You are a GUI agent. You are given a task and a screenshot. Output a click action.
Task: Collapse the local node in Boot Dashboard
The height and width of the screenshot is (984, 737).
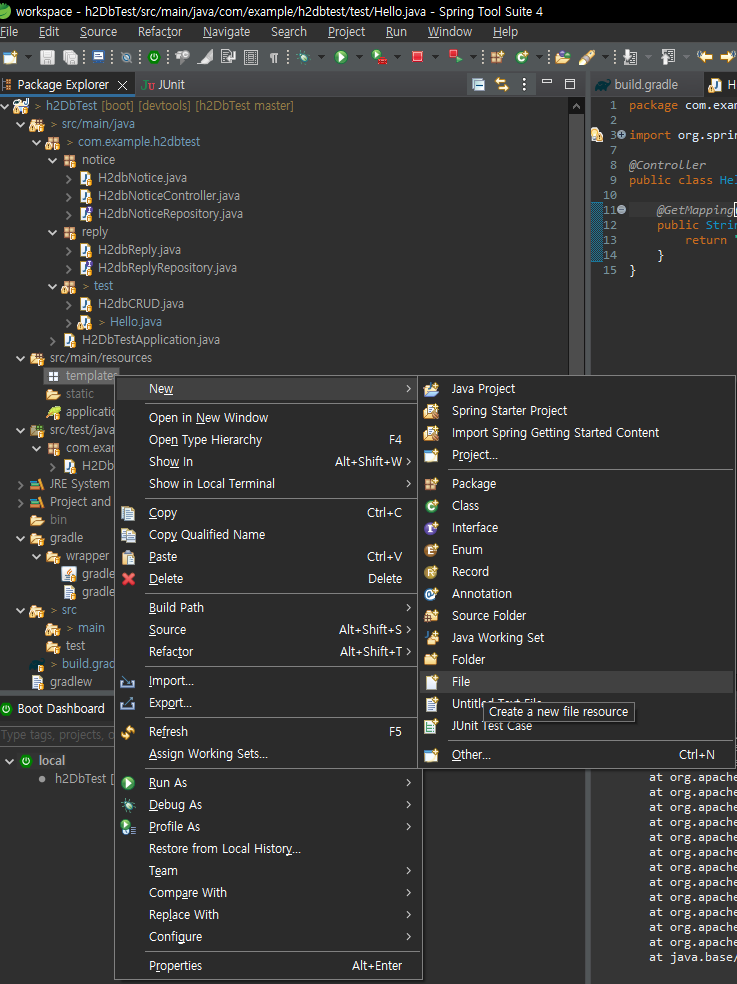pyautogui.click(x=9, y=761)
